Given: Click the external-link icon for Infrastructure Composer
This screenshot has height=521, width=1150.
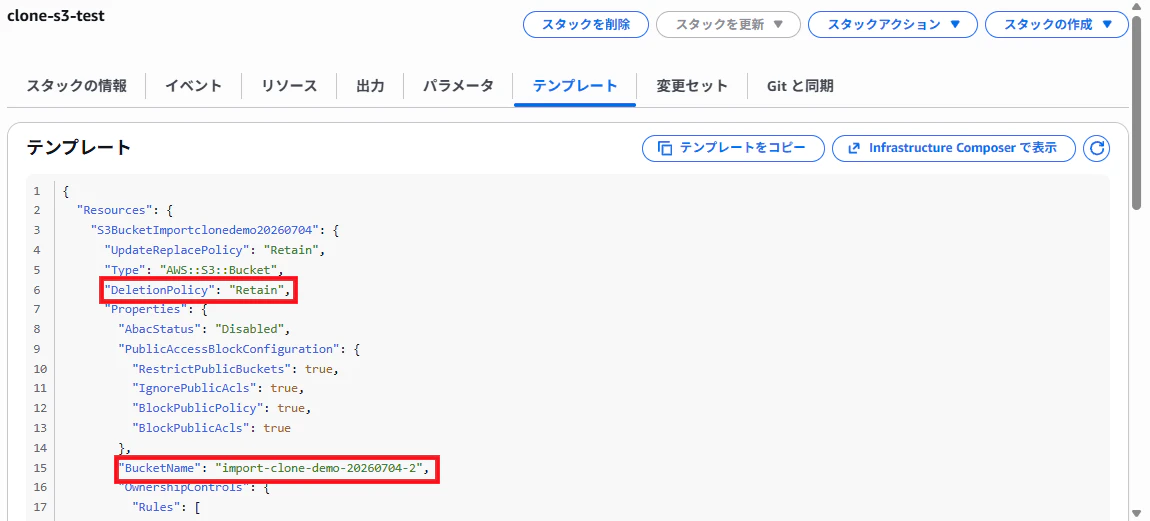Looking at the screenshot, I should tap(854, 148).
